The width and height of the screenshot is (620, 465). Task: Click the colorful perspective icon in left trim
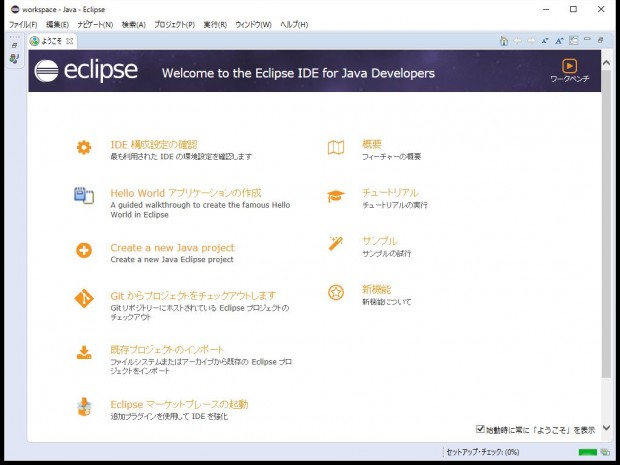(14, 59)
